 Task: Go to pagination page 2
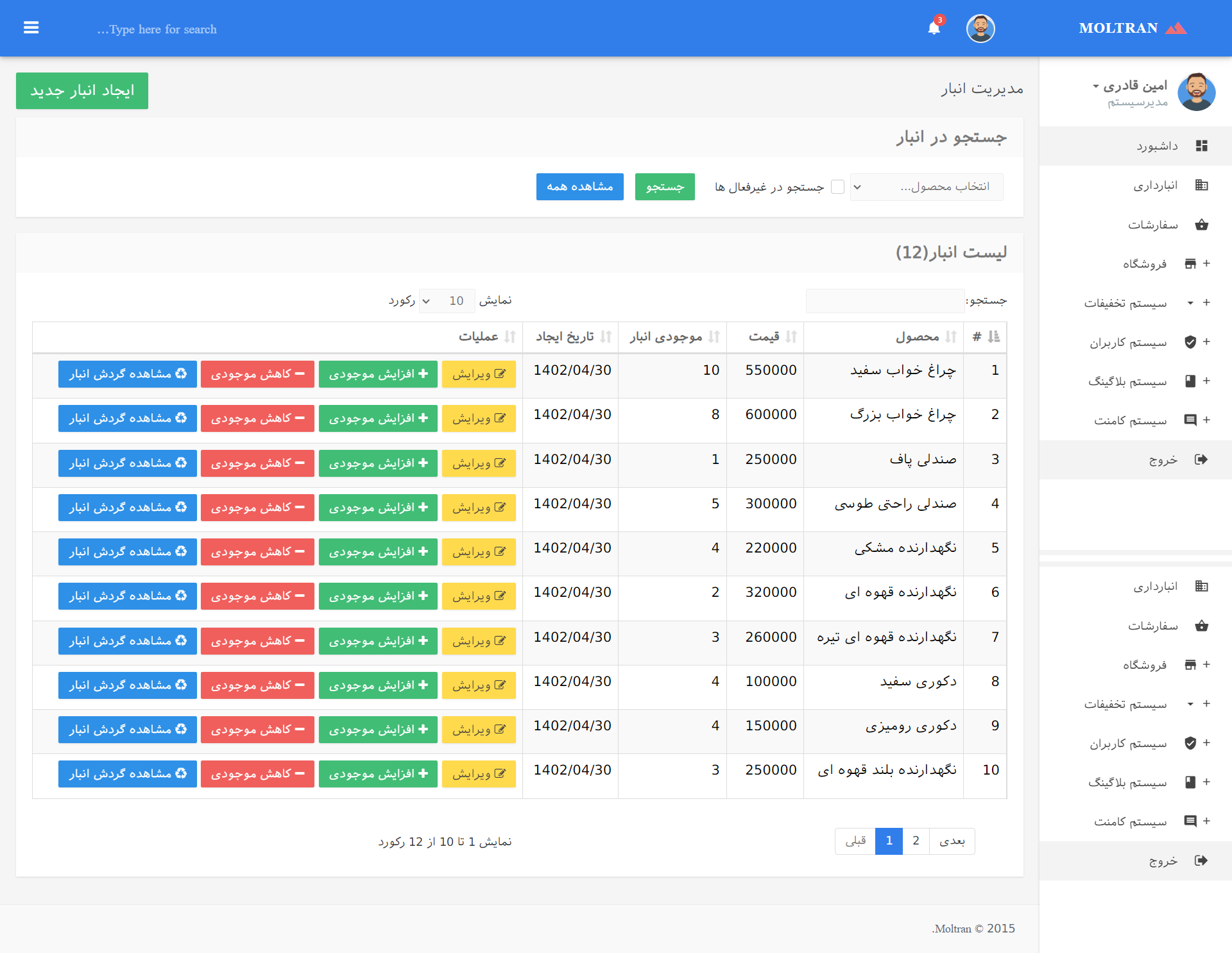point(916,841)
